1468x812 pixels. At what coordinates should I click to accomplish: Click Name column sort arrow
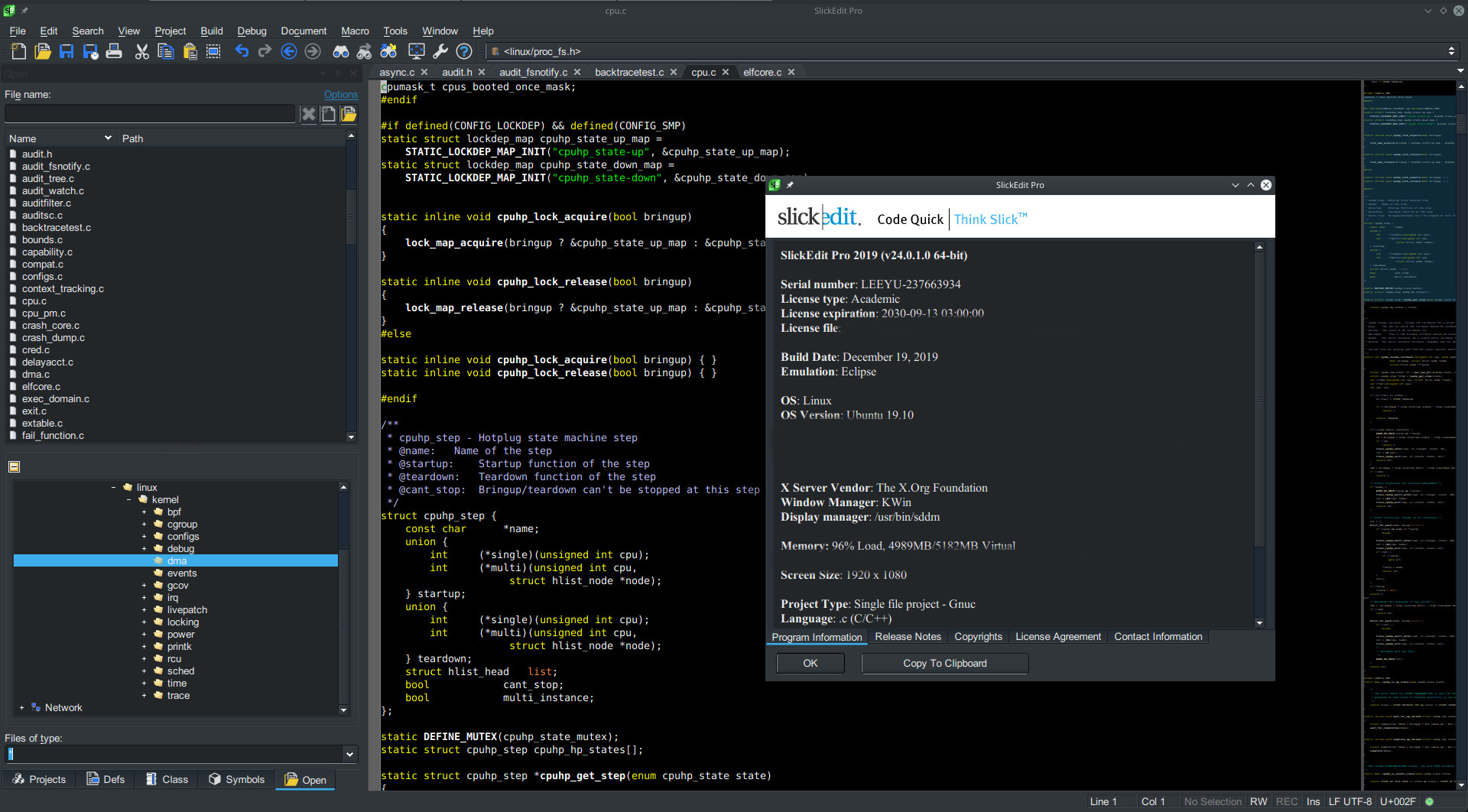coord(108,138)
